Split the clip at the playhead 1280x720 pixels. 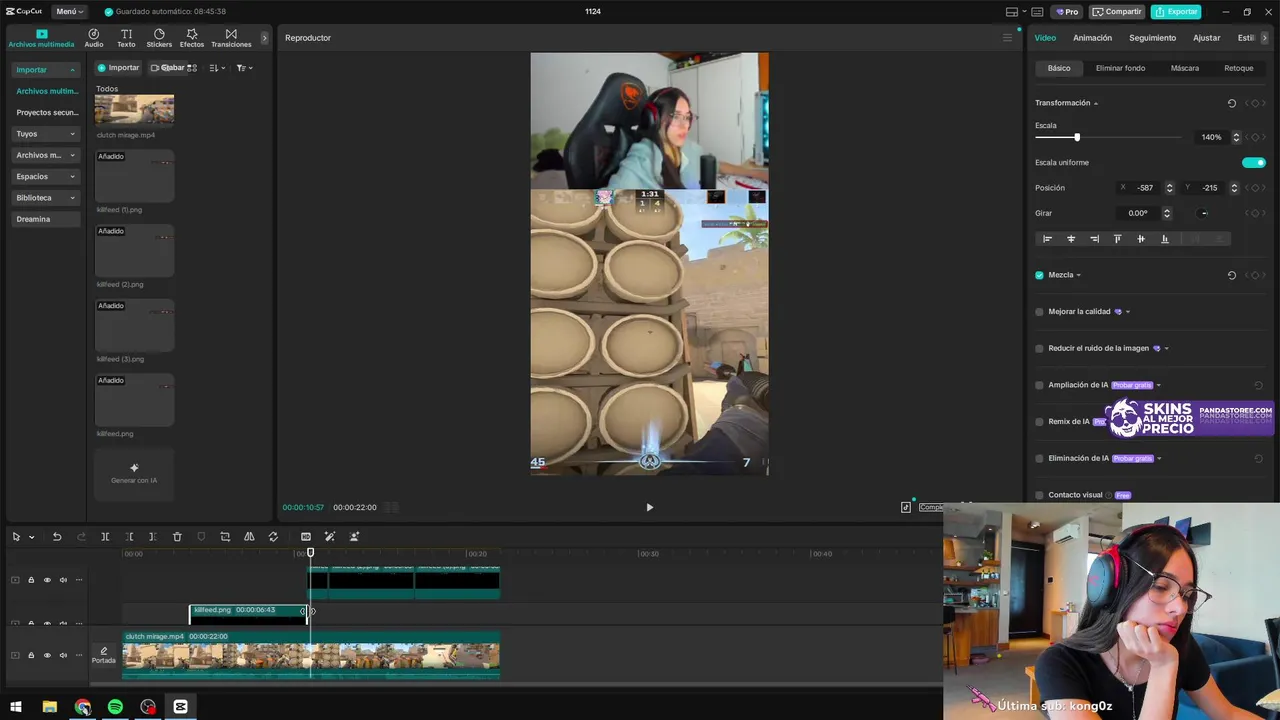tap(105, 537)
